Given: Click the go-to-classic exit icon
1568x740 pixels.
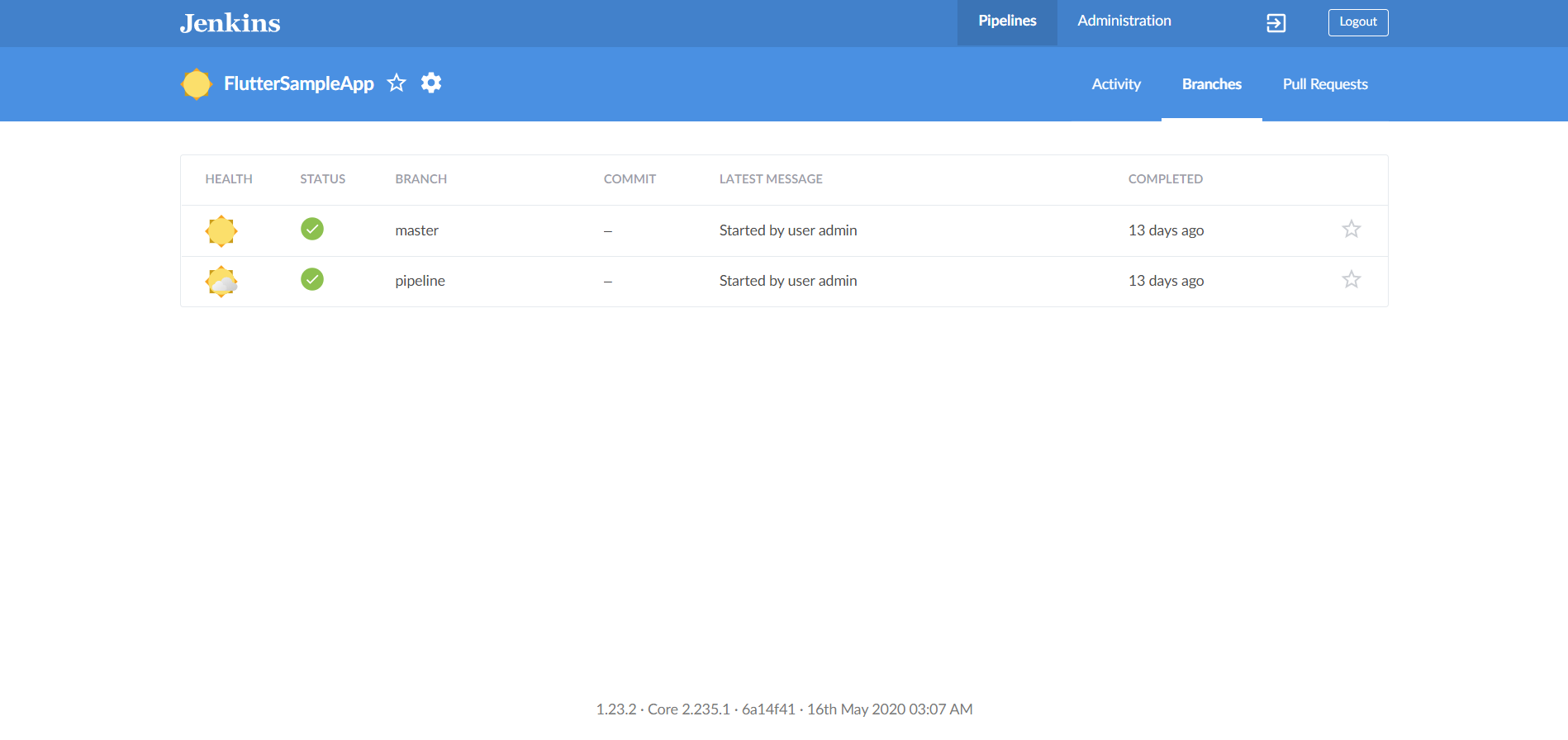Looking at the screenshot, I should (x=1276, y=23).
